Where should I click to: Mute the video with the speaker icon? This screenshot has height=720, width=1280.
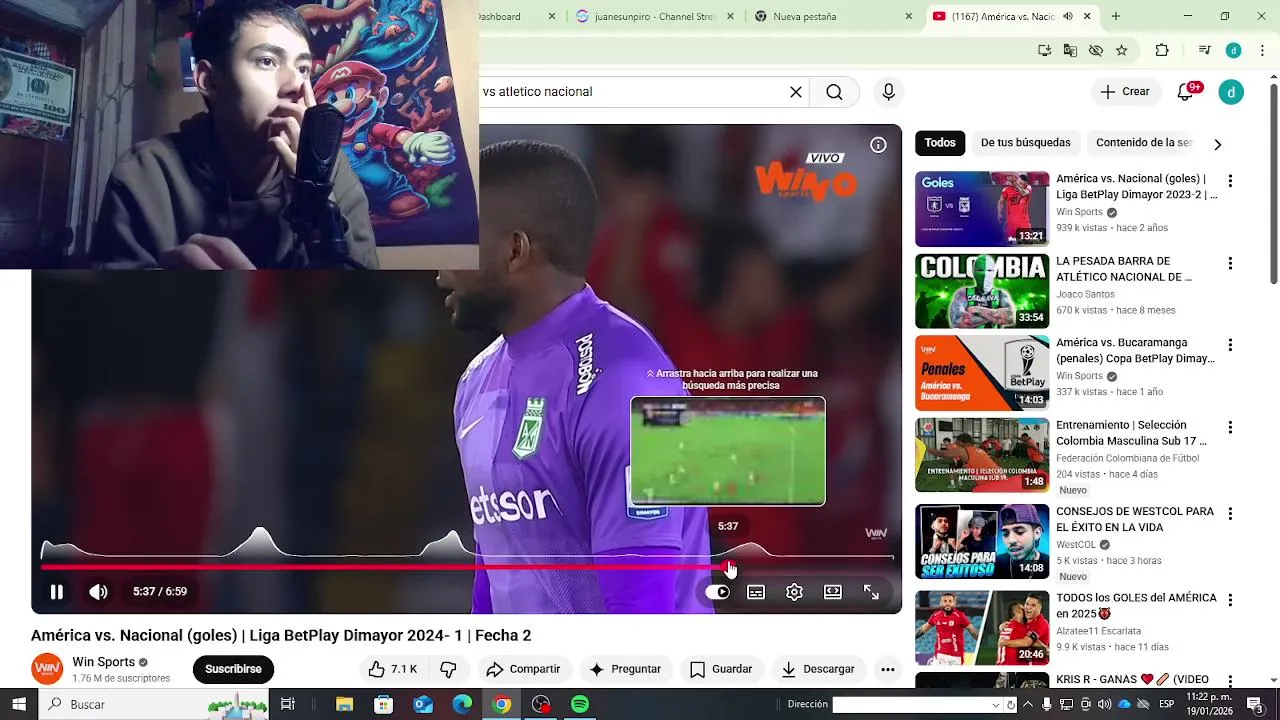98,592
